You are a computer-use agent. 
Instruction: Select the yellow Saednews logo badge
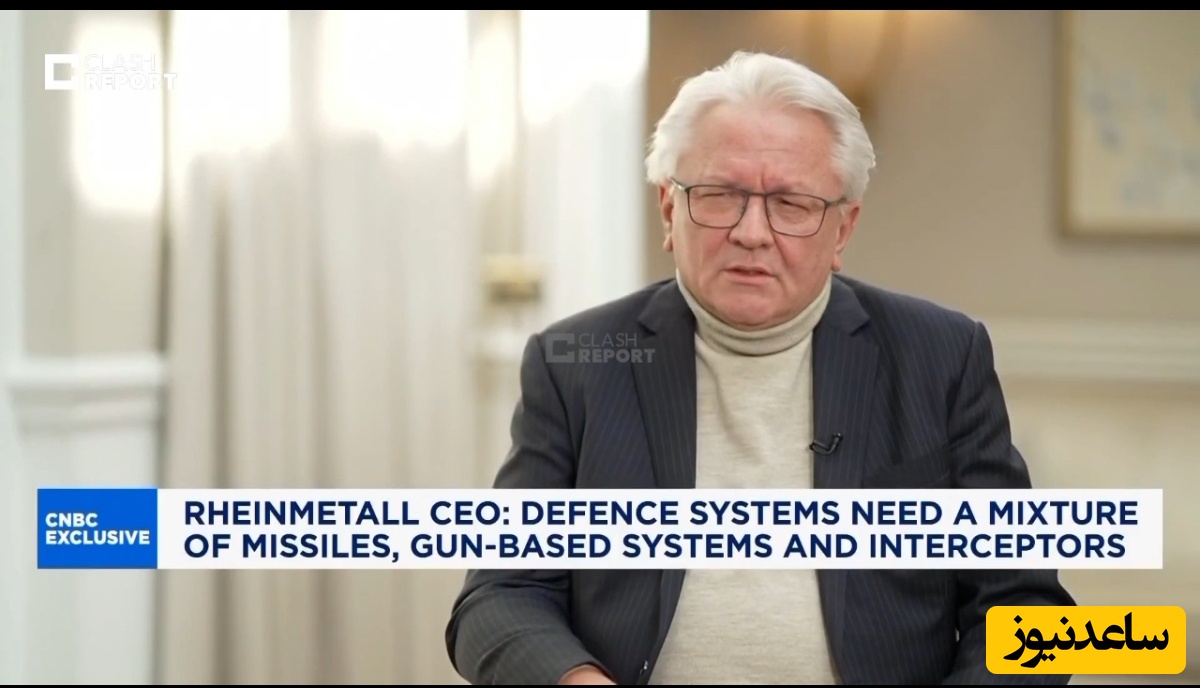coord(1085,639)
